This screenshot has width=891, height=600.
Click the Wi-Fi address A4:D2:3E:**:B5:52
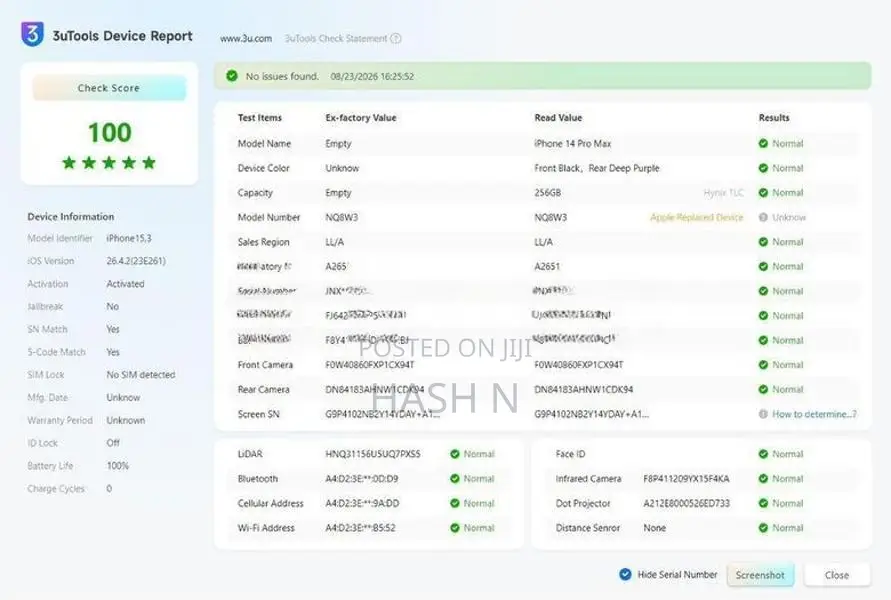click(x=360, y=528)
